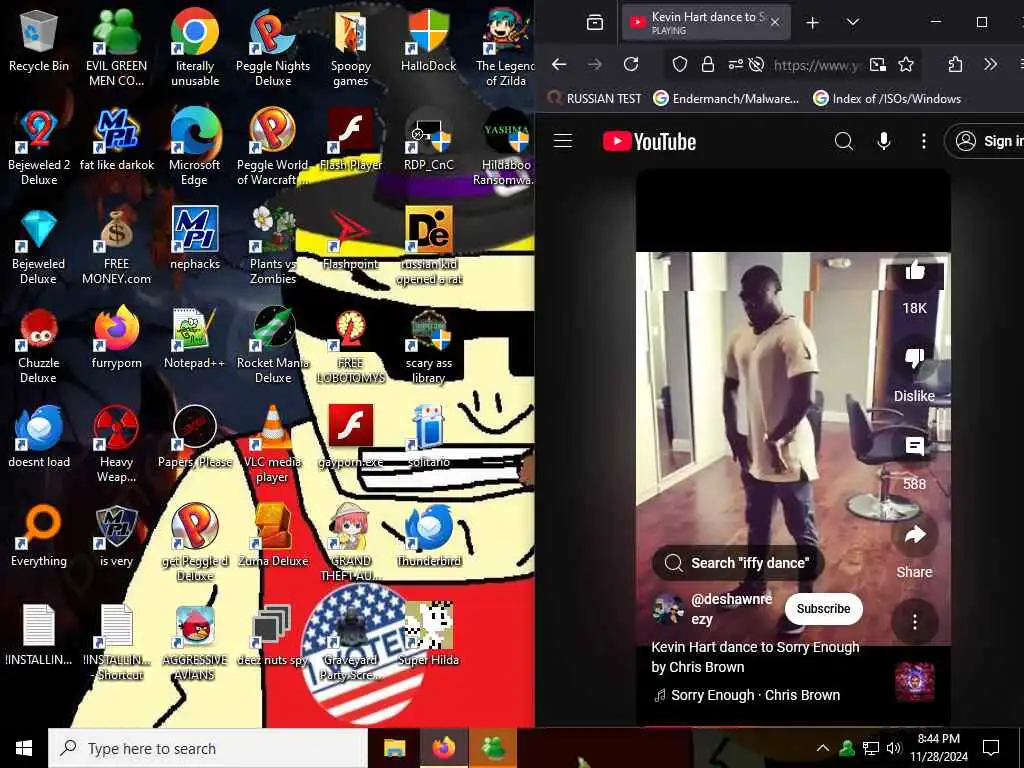Click the Dislike thumbs-down button
The height and width of the screenshot is (768, 1024).
click(x=914, y=358)
